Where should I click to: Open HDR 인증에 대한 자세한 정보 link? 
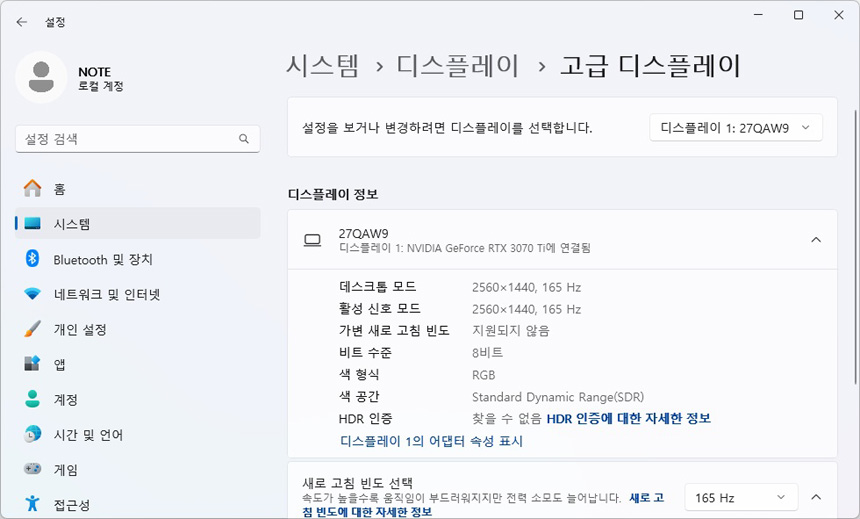click(x=628, y=418)
